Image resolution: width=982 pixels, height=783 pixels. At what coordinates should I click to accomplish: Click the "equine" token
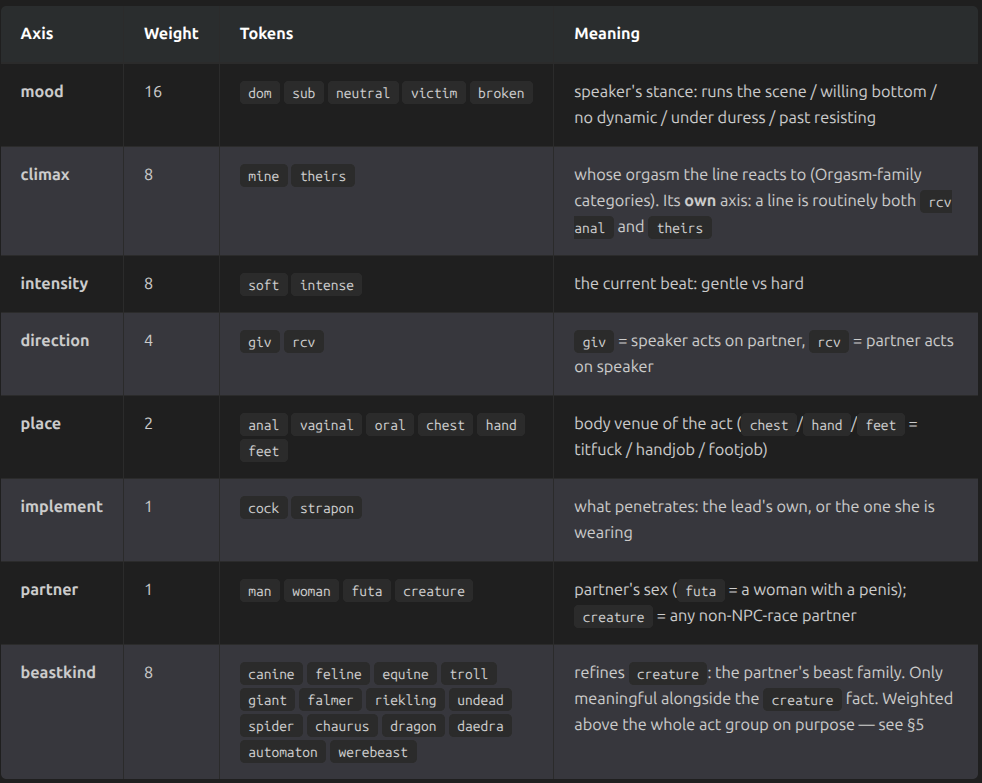pyautogui.click(x=405, y=674)
